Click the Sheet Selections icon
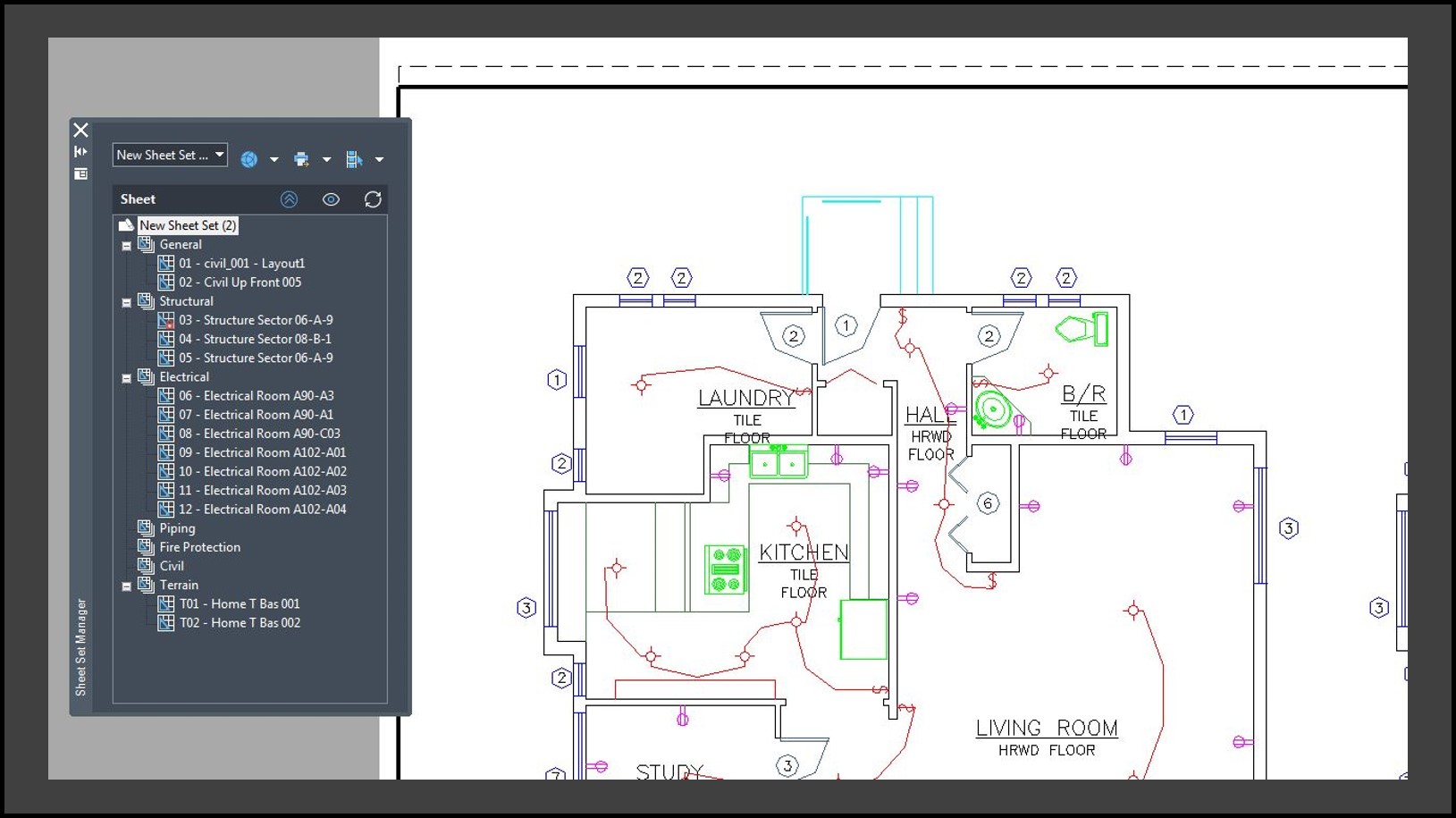The height and width of the screenshot is (818, 1456). point(354,159)
